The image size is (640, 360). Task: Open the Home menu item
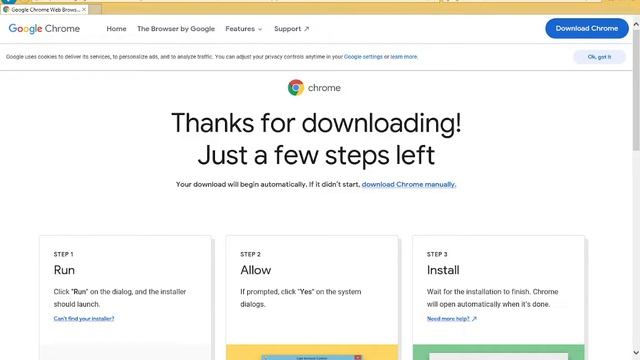coord(116,29)
